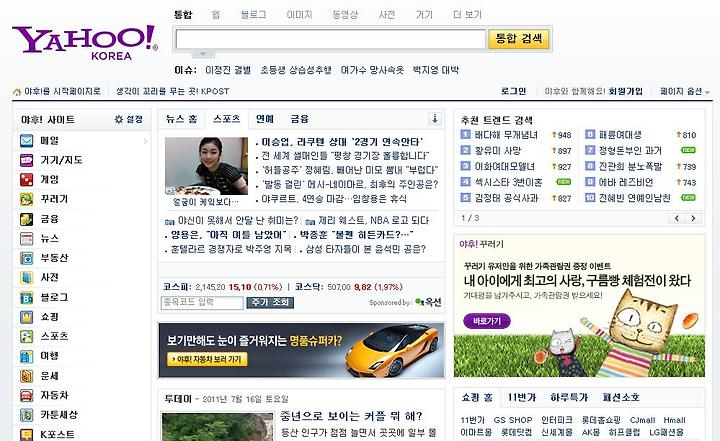The width and height of the screenshot is (720, 441).
Task: Open the 백지영 대박 issue link
Action: pos(436,70)
